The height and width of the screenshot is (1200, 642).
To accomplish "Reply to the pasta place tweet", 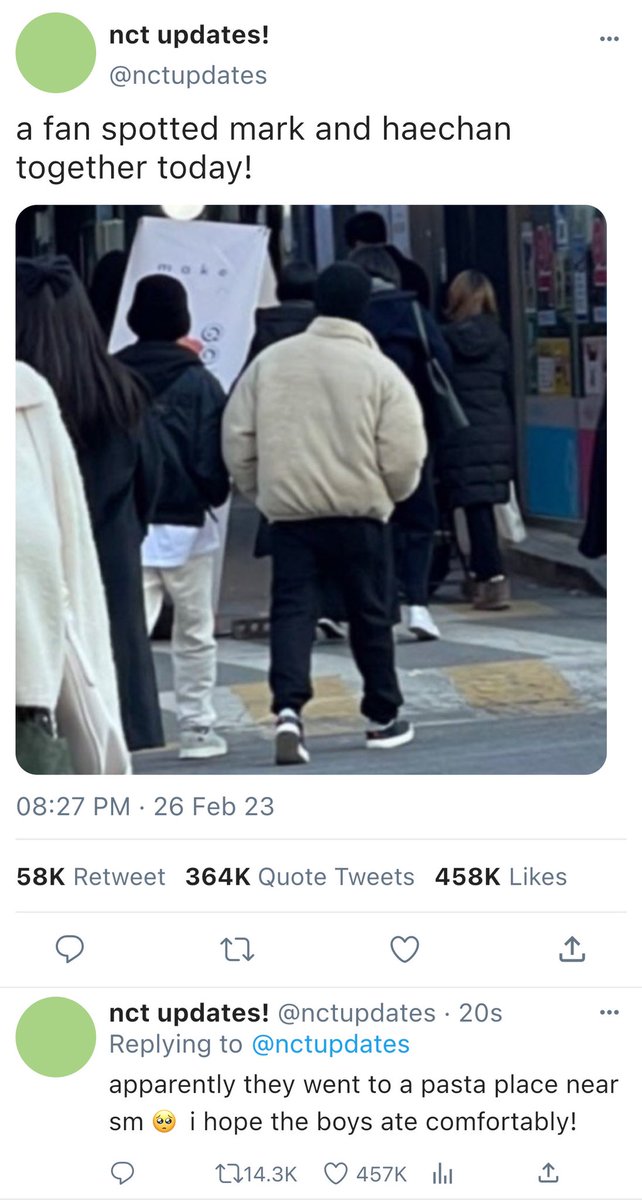I will [122, 1173].
